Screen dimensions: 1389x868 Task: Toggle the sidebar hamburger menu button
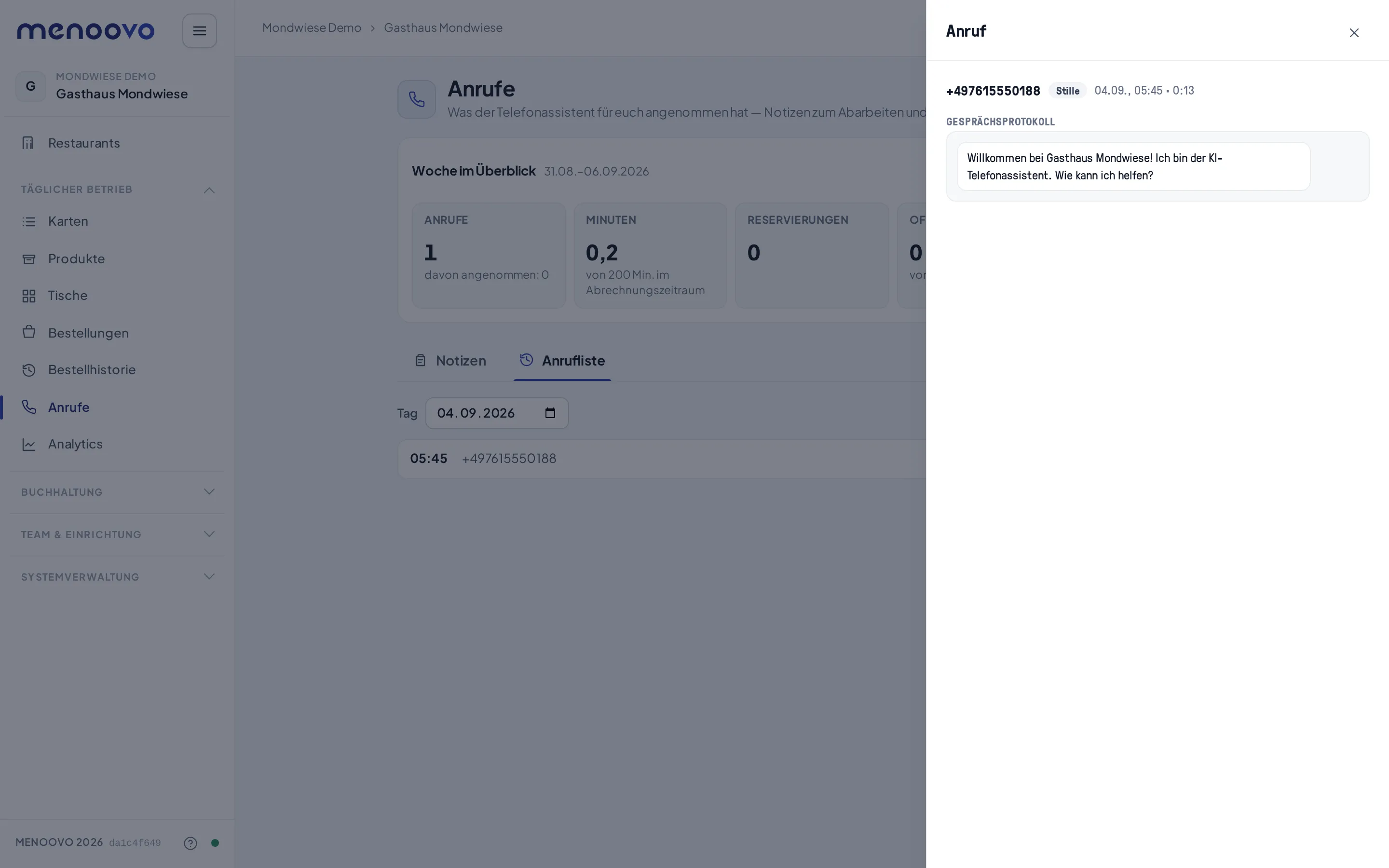199,31
